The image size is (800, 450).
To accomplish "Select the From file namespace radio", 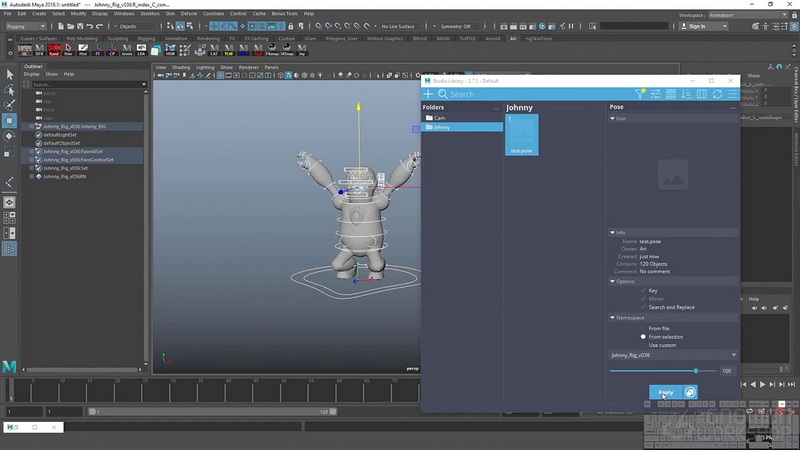I will [x=643, y=328].
